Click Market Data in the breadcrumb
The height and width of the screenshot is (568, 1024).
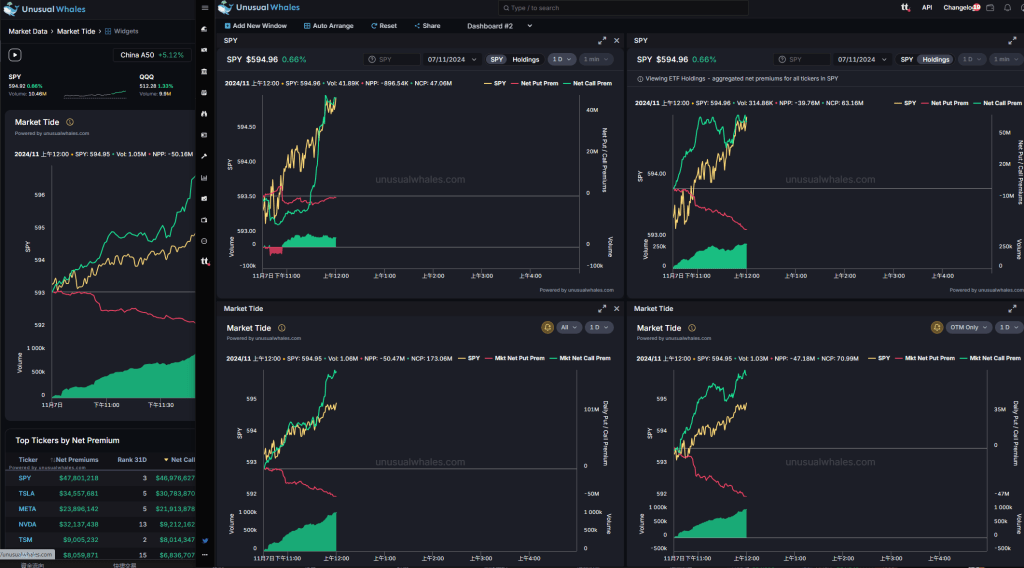(x=28, y=31)
